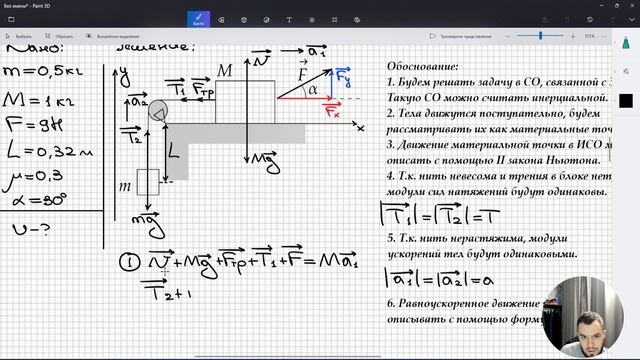Open the Stickers tool
640x360 pixels.
point(267,20)
